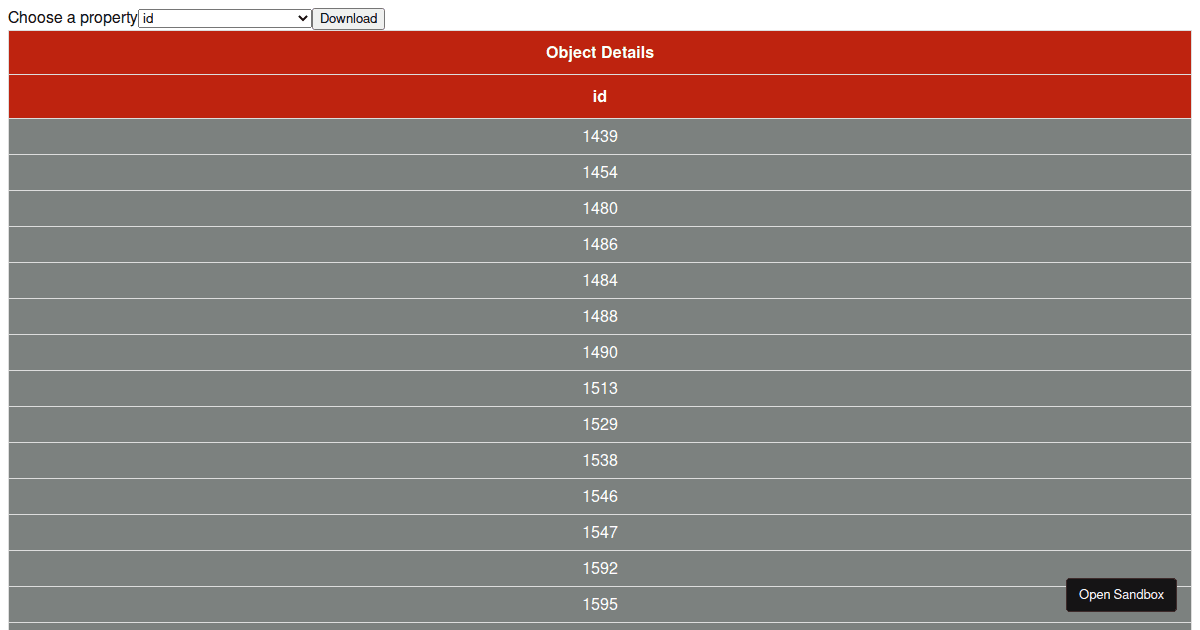
Task: Click row containing 1486
Action: click(x=599, y=244)
